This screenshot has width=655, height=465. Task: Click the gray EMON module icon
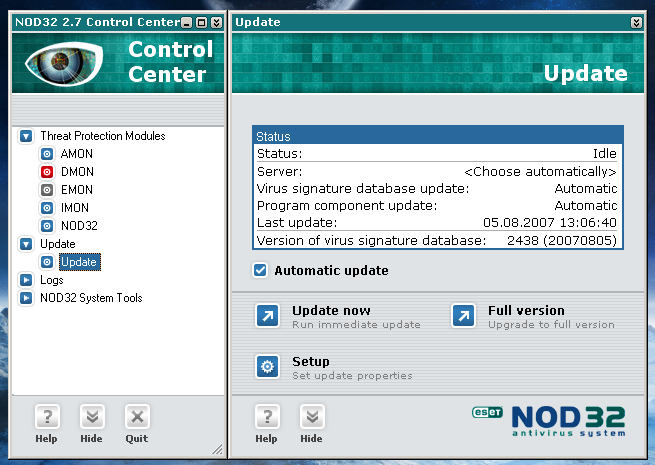tap(47, 190)
